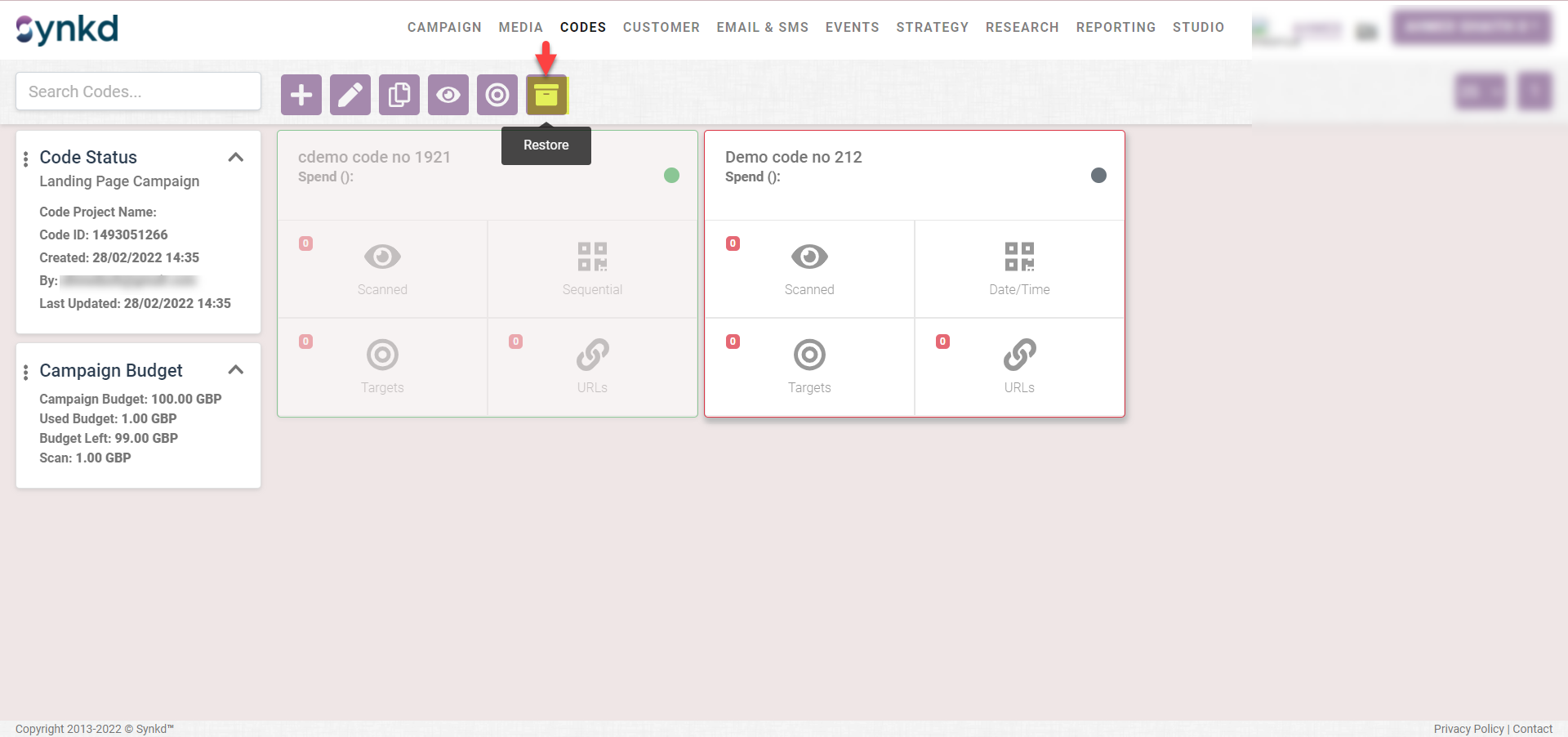Screen dimensions: 1568x737
Task: Open URLs link icon on Demo code 212
Action: (1019, 355)
